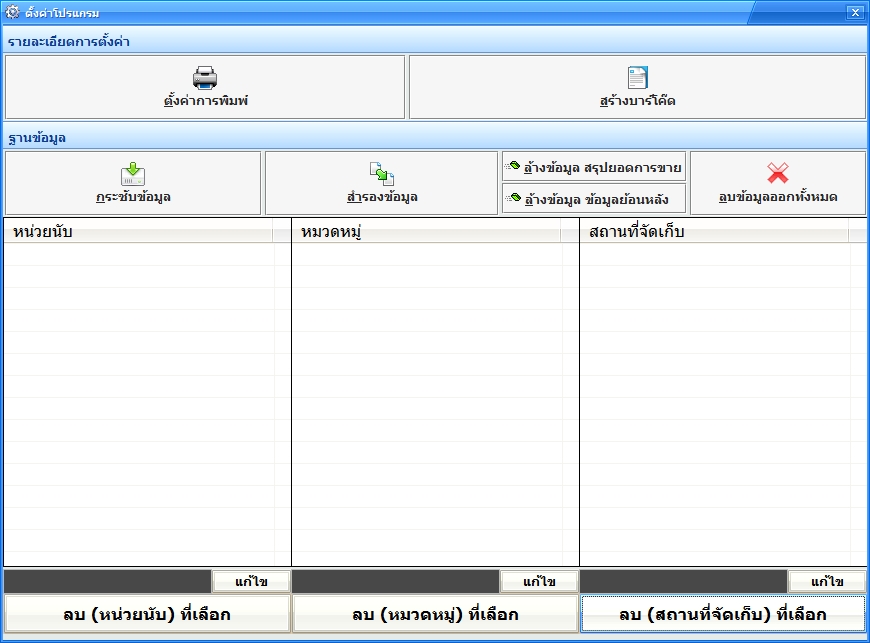Click ลบ (สถานที่จัดเก็บ) ที่เลือก button

[x=723, y=614]
